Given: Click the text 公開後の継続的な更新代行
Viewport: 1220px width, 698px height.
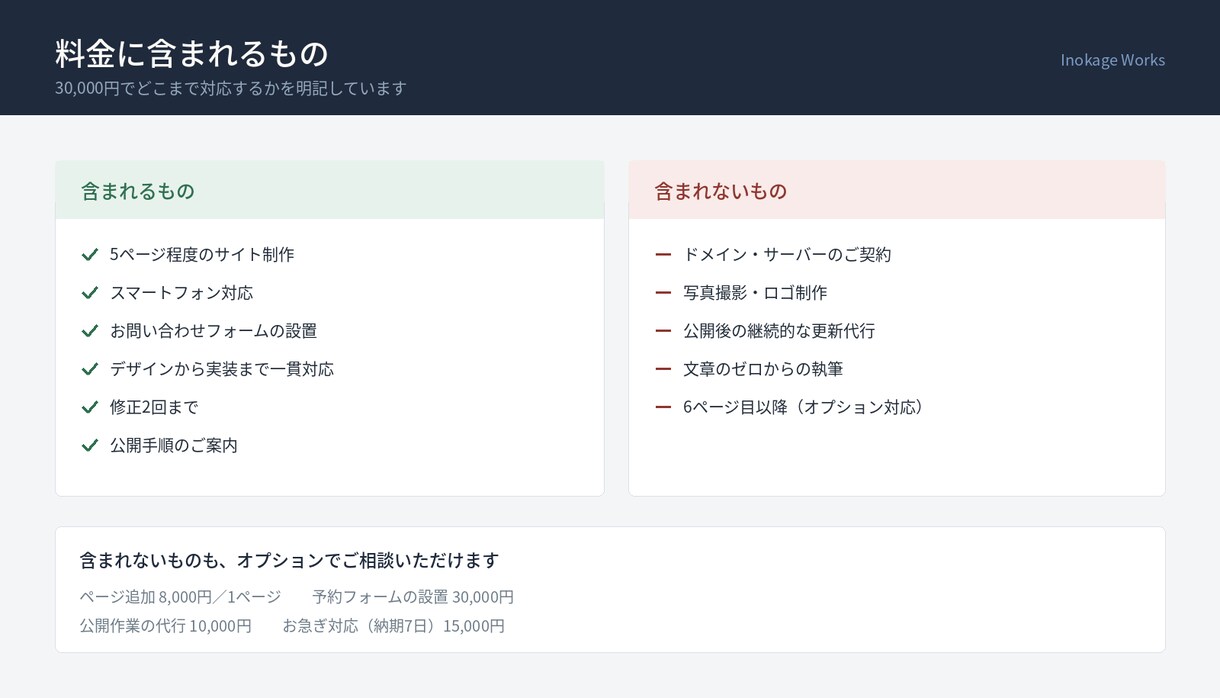Looking at the screenshot, I should (779, 330).
